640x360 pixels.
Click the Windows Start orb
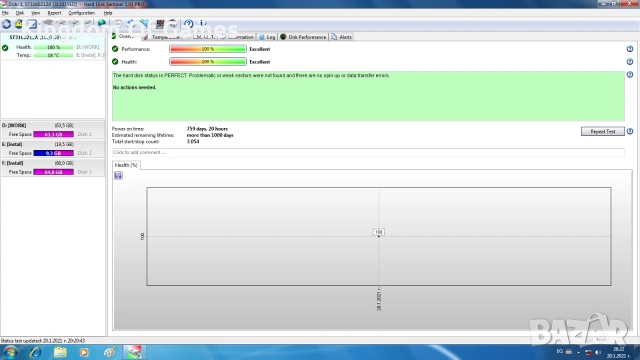10,352
